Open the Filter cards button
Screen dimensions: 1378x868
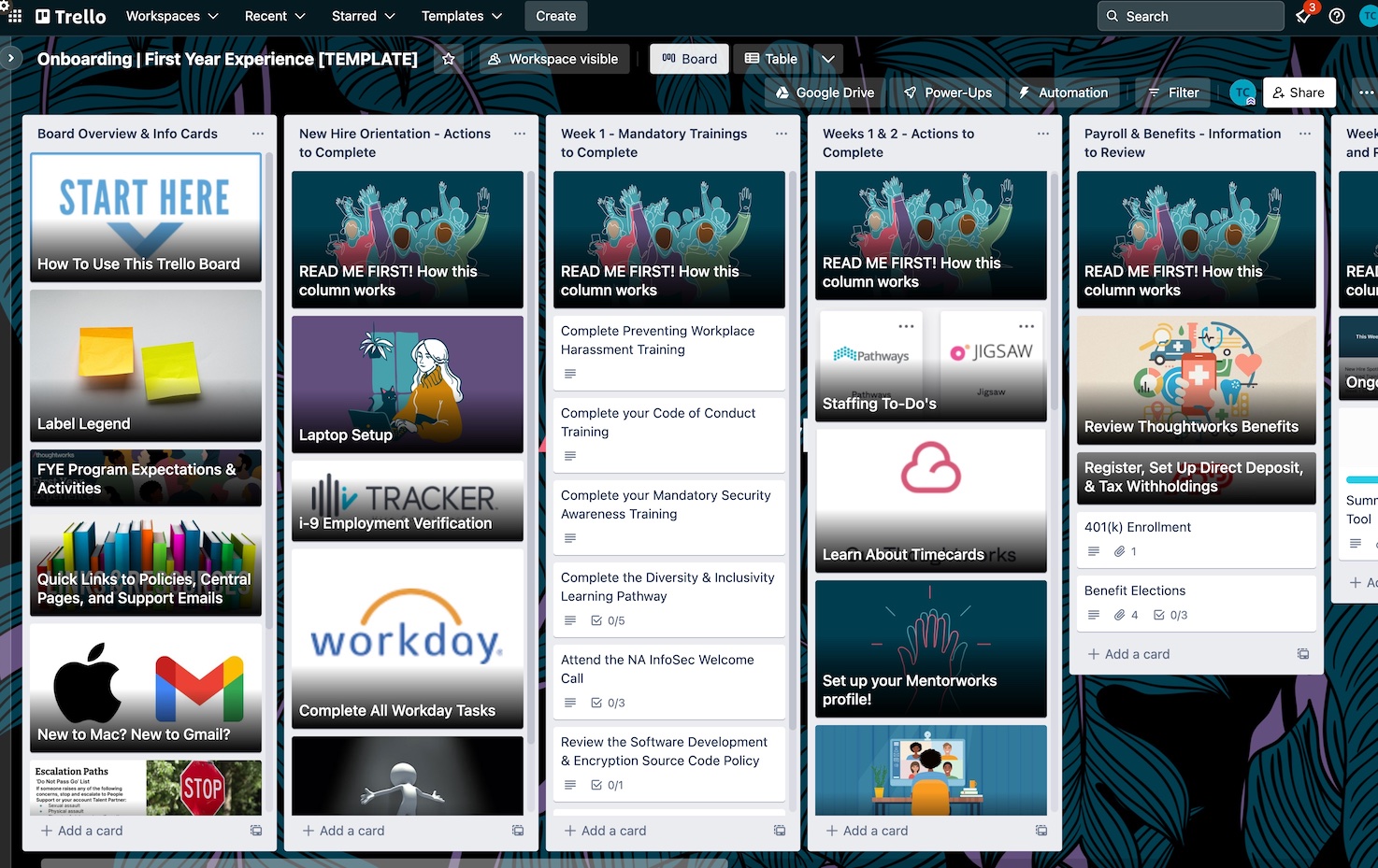1172,92
